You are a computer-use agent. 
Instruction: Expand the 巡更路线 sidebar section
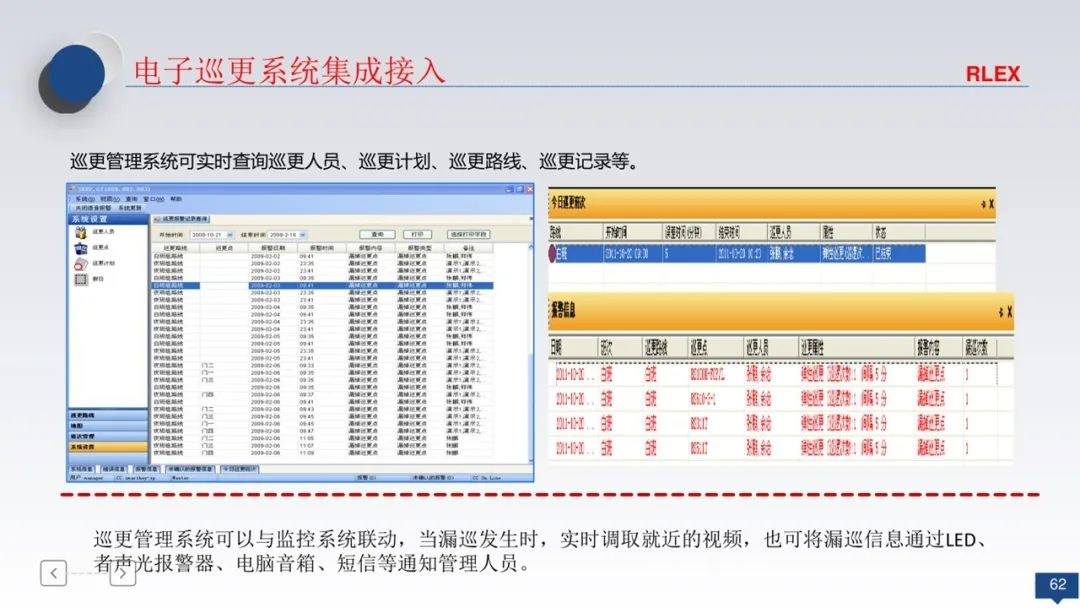(82, 416)
